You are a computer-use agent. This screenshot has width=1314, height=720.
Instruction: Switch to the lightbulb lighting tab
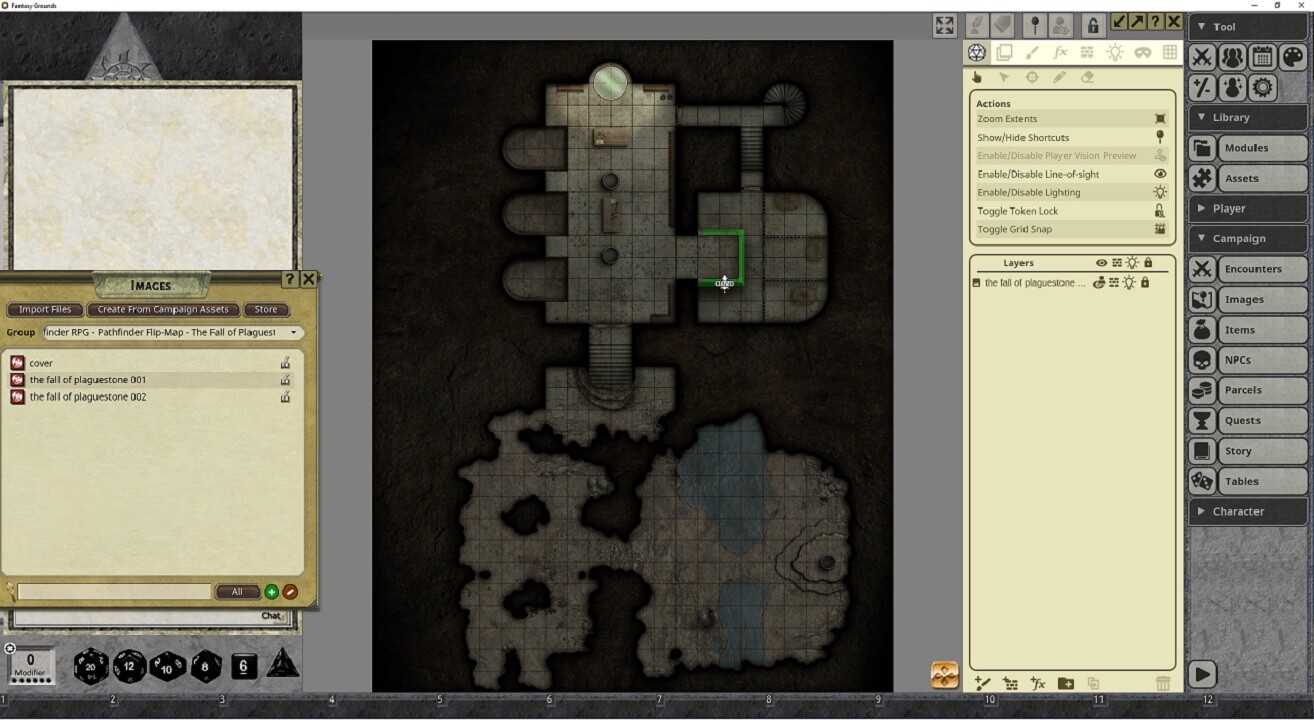1115,53
